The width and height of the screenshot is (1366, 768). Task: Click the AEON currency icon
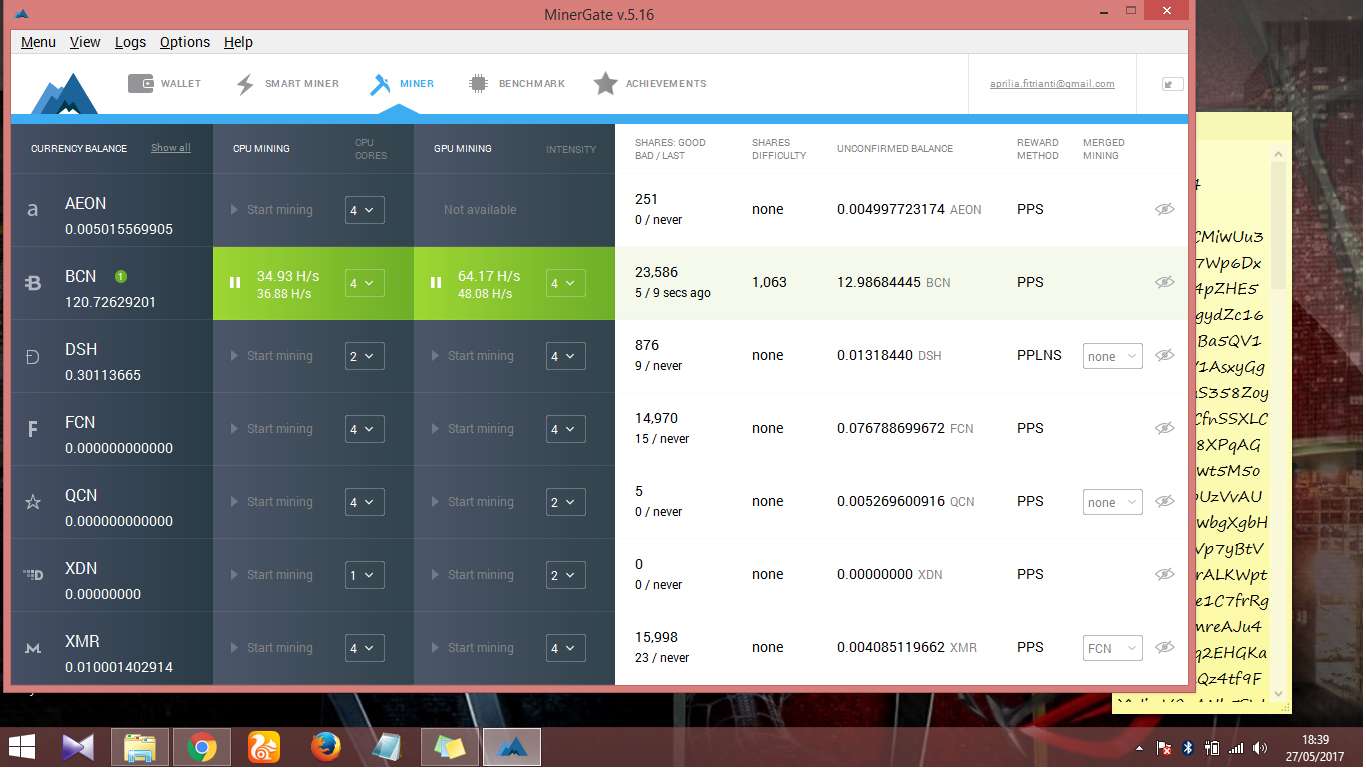33,210
